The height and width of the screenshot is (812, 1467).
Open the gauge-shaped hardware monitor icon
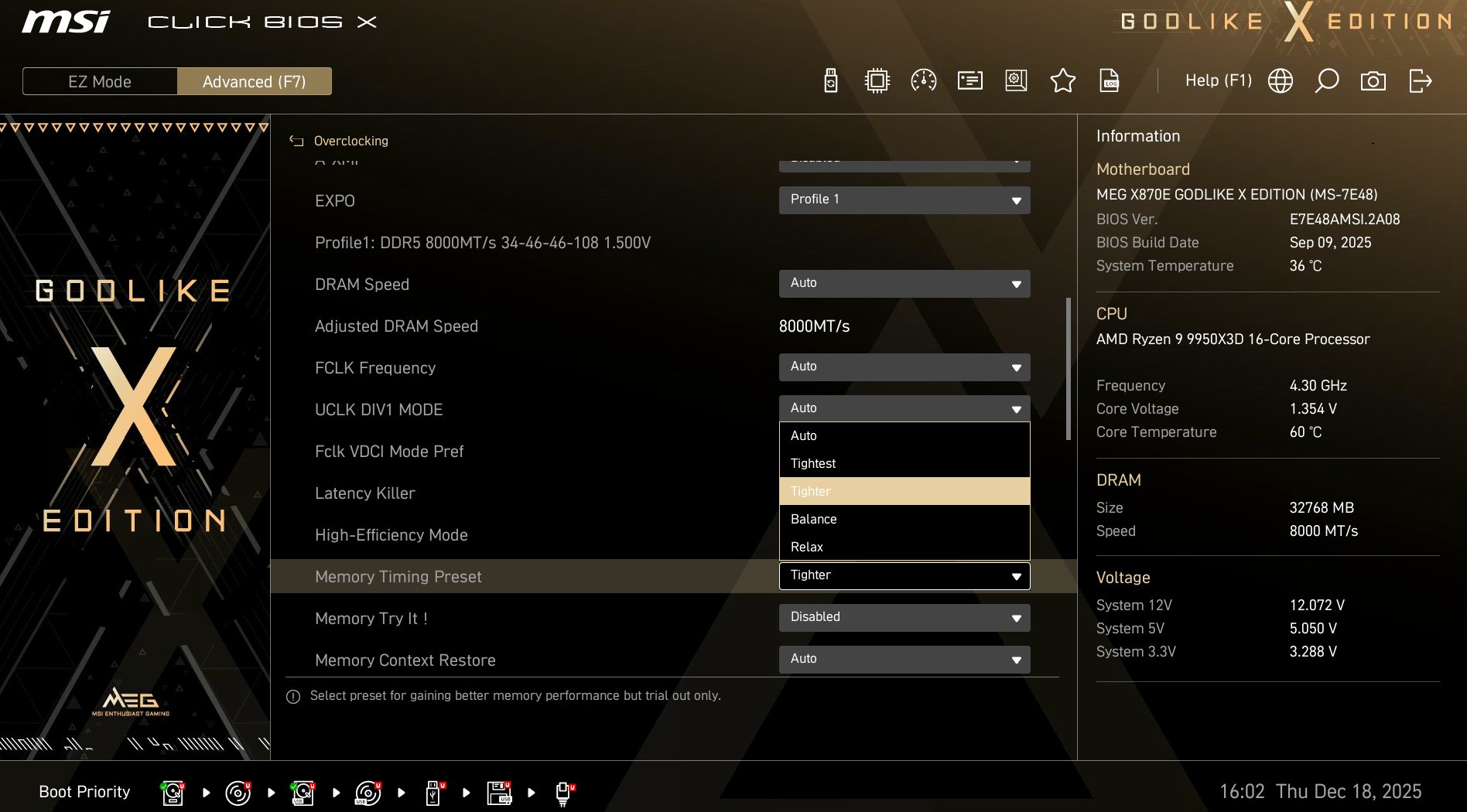pyautogui.click(x=923, y=80)
